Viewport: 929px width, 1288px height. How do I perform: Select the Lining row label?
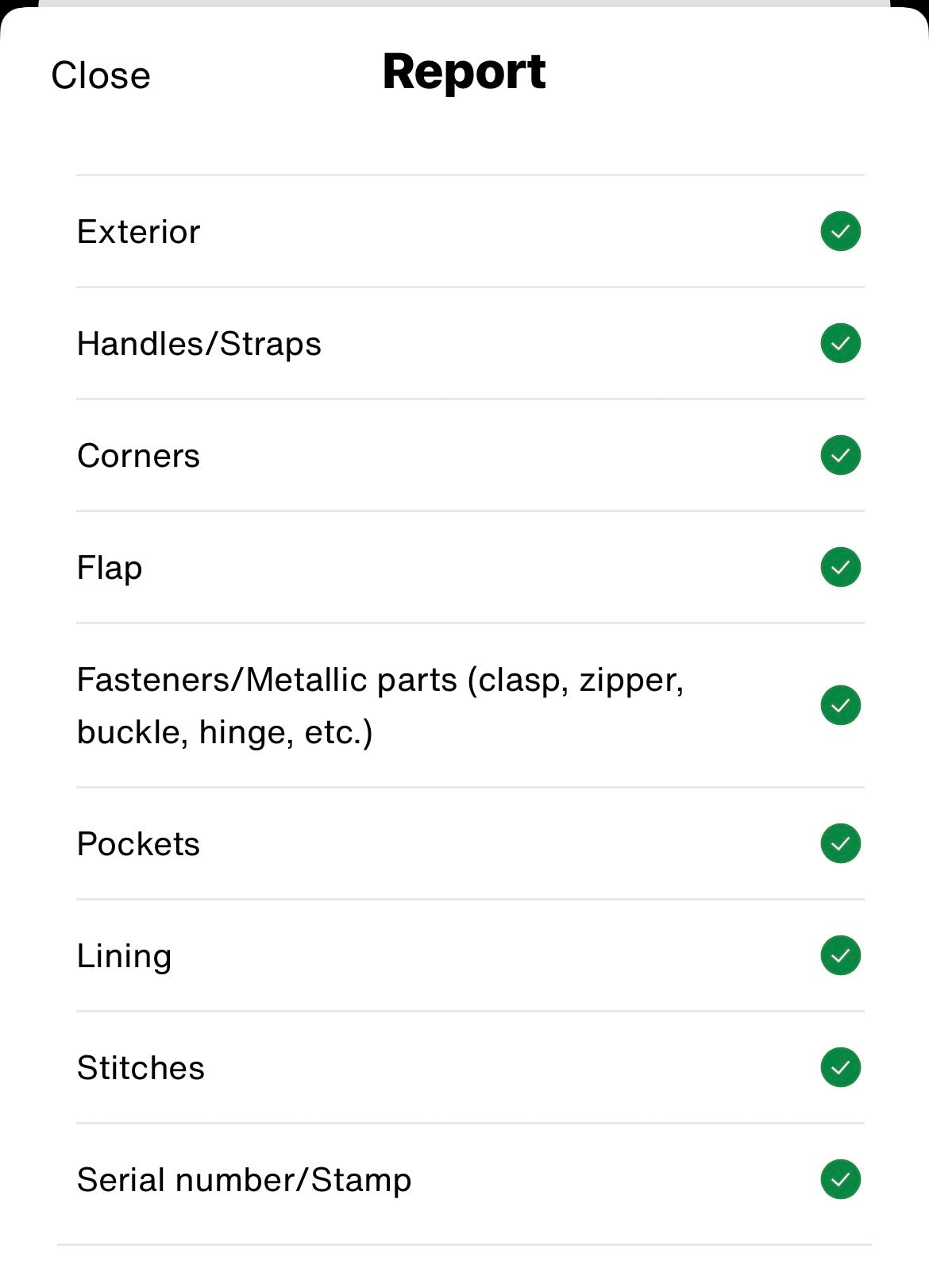tap(125, 956)
